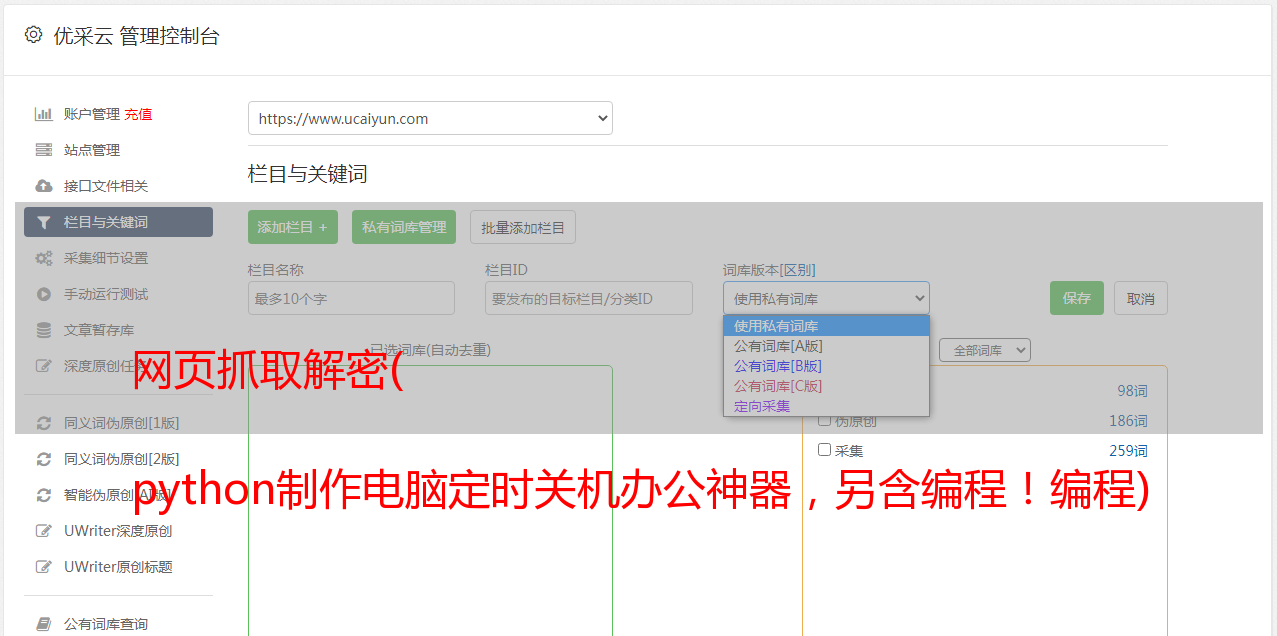Open the 全部词库 filter dropdown
Image resolution: width=1277 pixels, height=636 pixels.
tap(984, 350)
